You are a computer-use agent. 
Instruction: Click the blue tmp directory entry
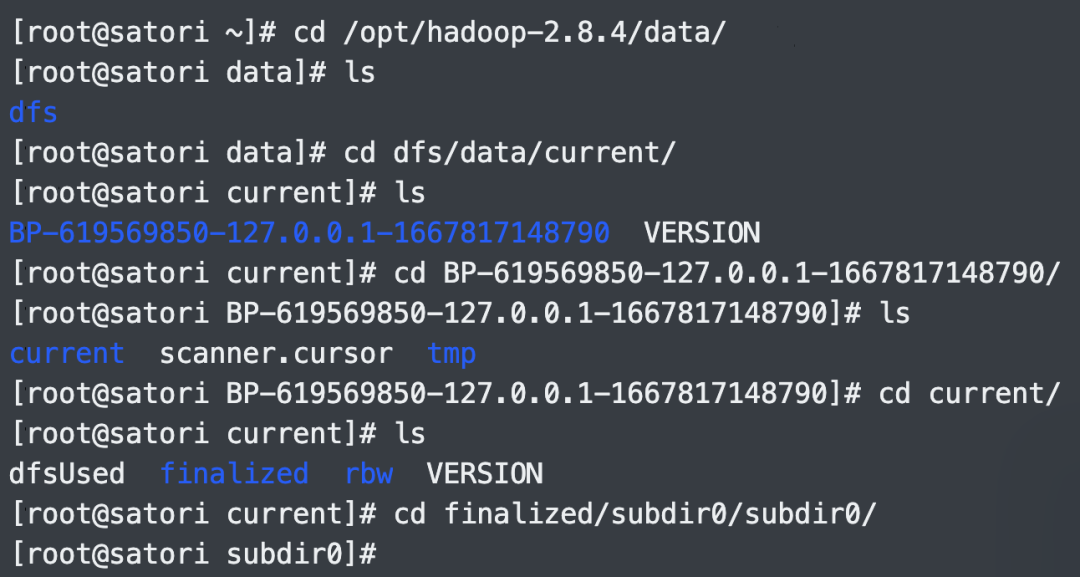[451, 354]
